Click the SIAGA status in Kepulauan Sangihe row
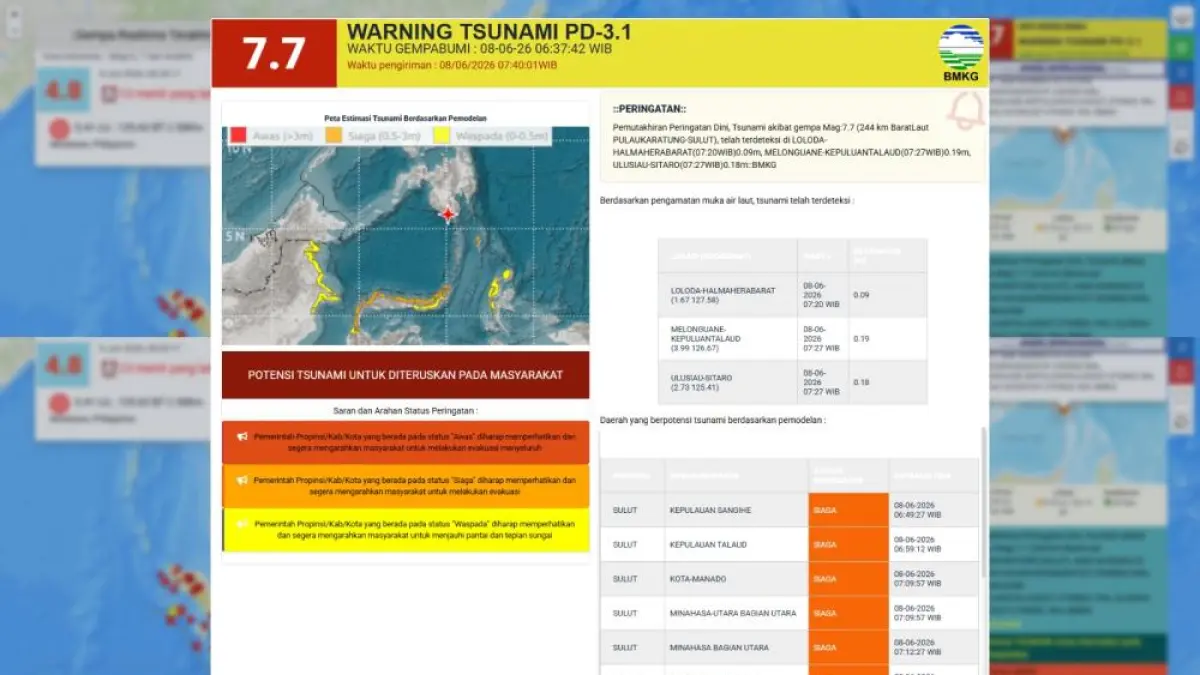The image size is (1200, 675). click(x=848, y=510)
